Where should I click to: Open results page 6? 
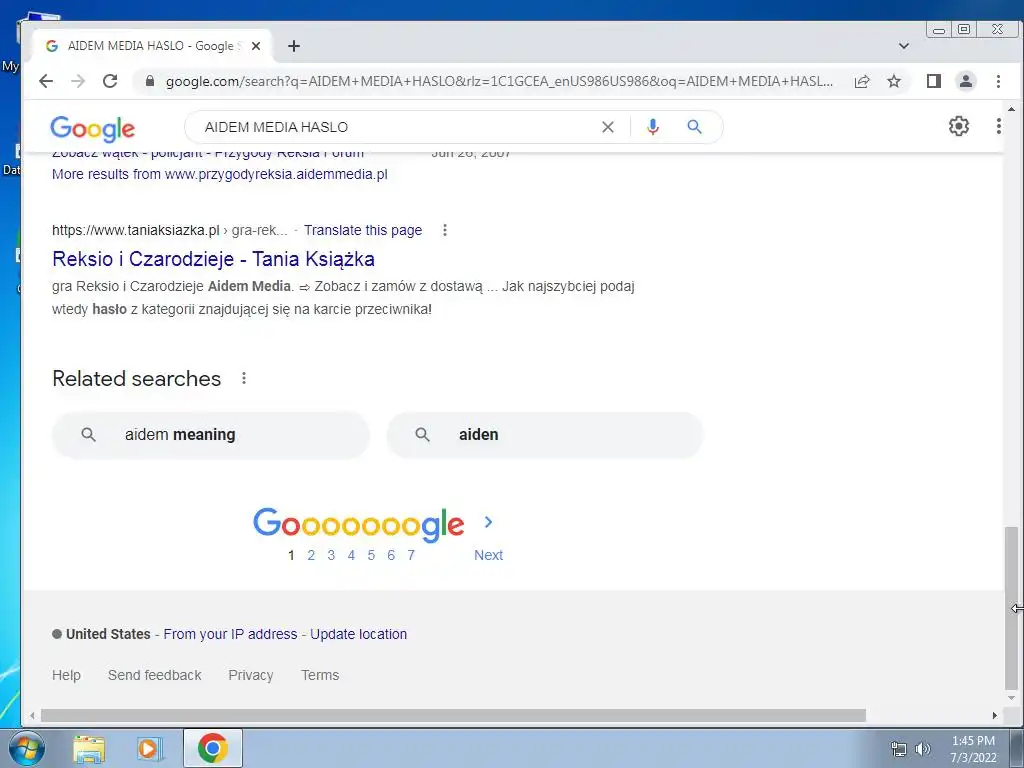click(391, 555)
